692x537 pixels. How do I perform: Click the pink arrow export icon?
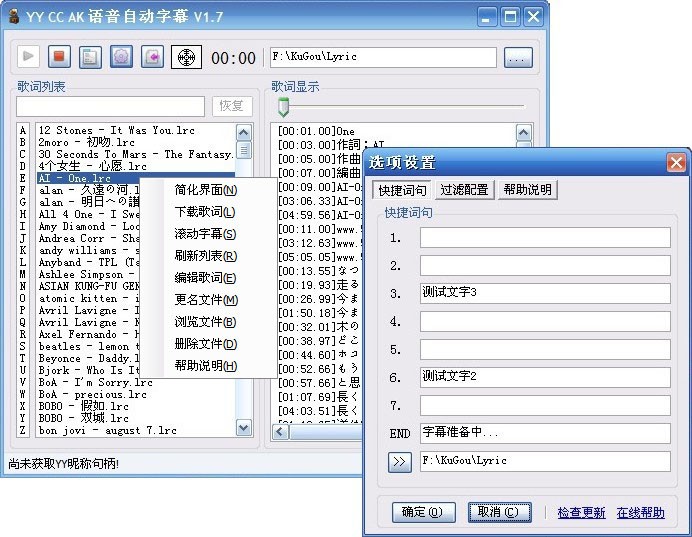(152, 56)
